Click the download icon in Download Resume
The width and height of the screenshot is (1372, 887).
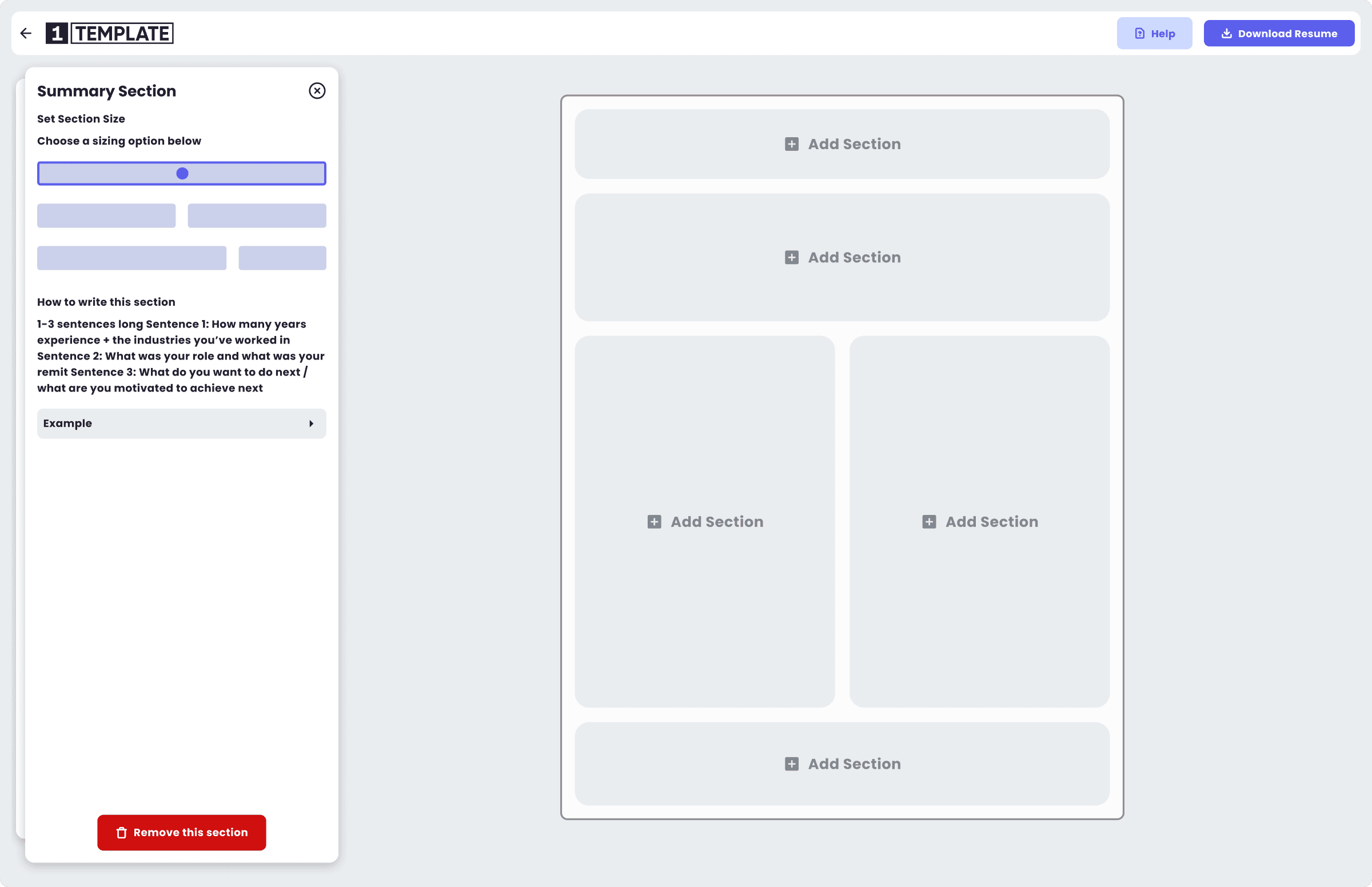point(1227,33)
